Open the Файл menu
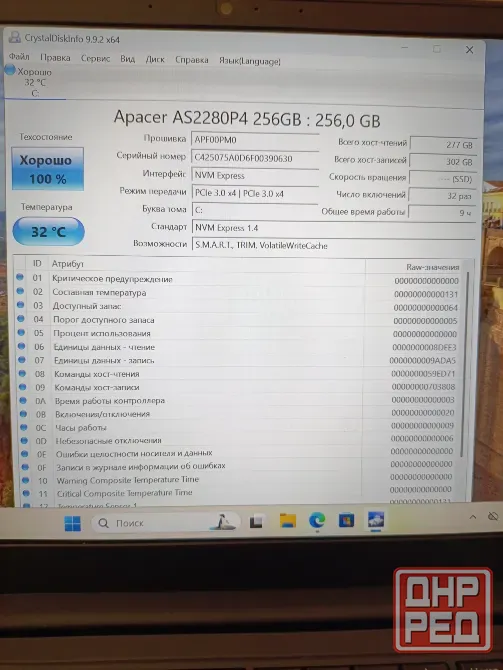Viewport: 503px width, 670px height. 19,56
